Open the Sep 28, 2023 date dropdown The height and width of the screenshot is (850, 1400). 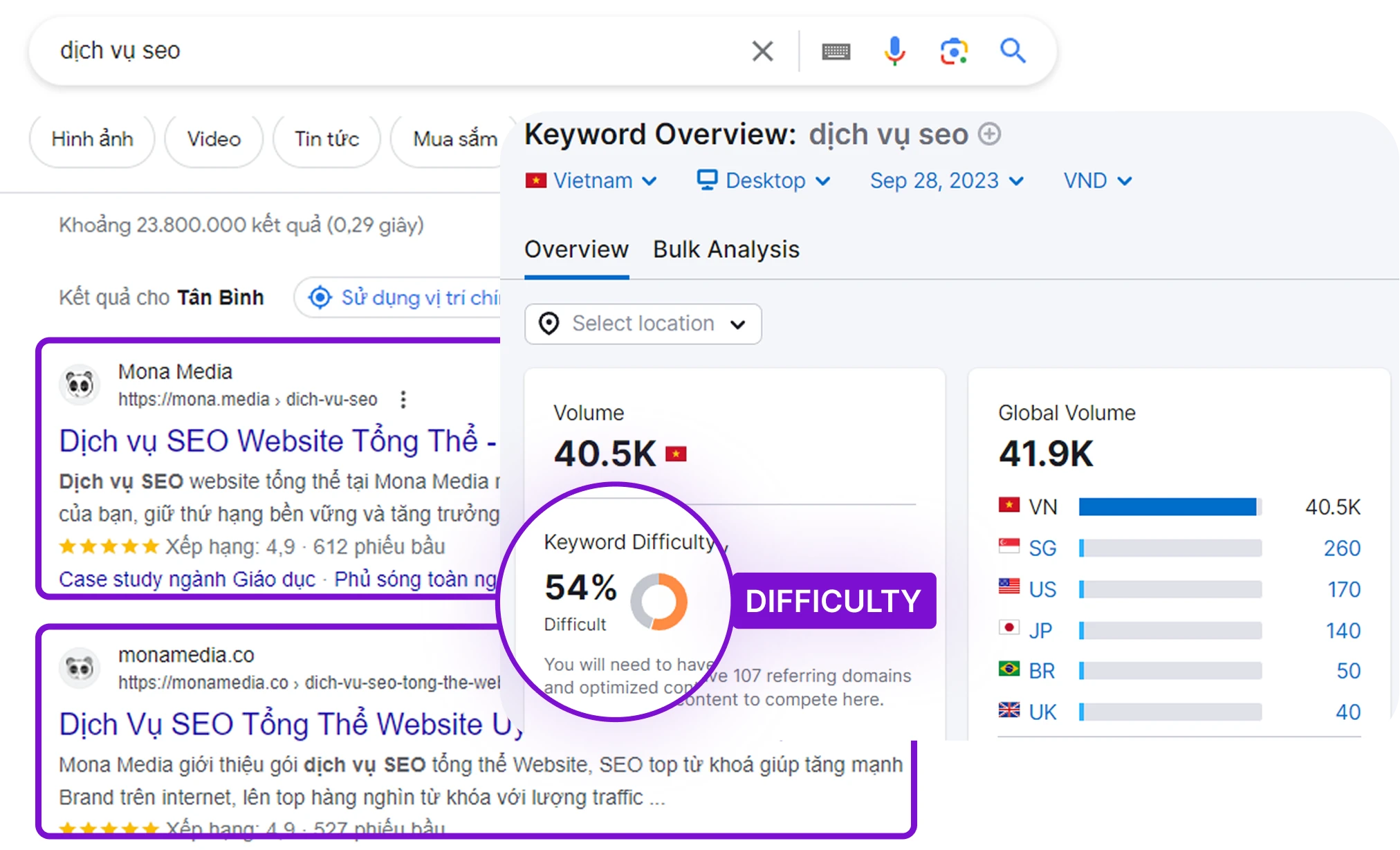[947, 181]
